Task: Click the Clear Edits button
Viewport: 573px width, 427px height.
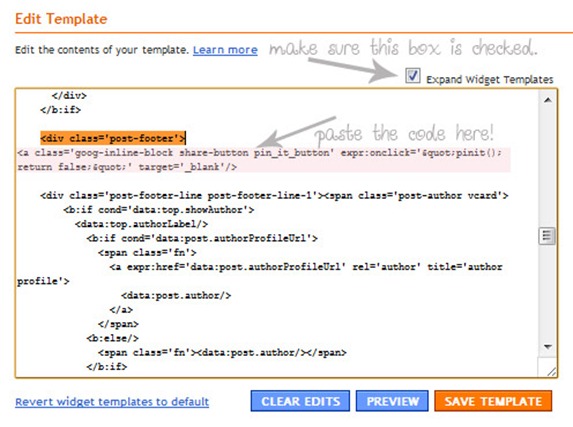Action: (300, 401)
